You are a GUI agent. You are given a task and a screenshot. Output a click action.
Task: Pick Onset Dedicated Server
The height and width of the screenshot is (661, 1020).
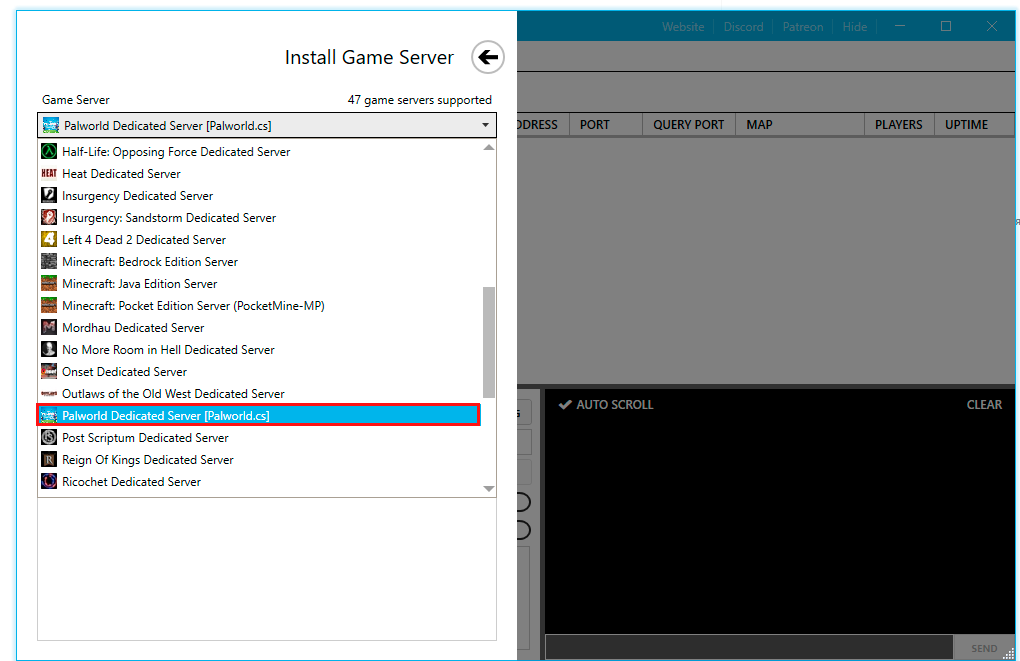tap(260, 371)
